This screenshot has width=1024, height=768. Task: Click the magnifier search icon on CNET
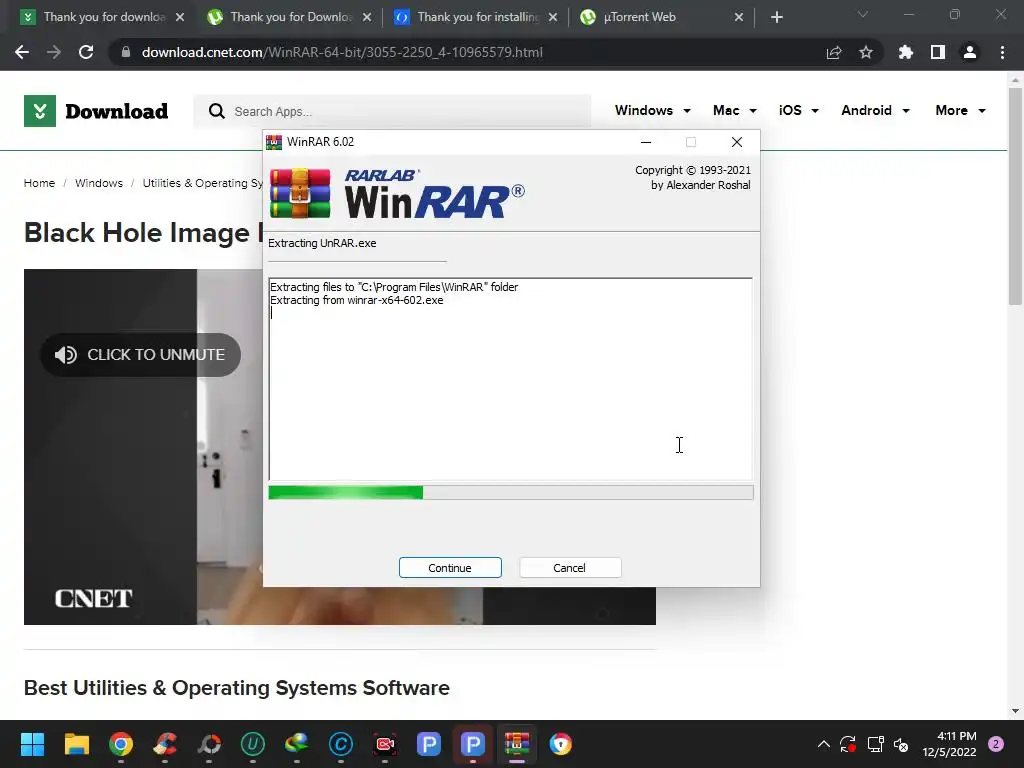216,112
